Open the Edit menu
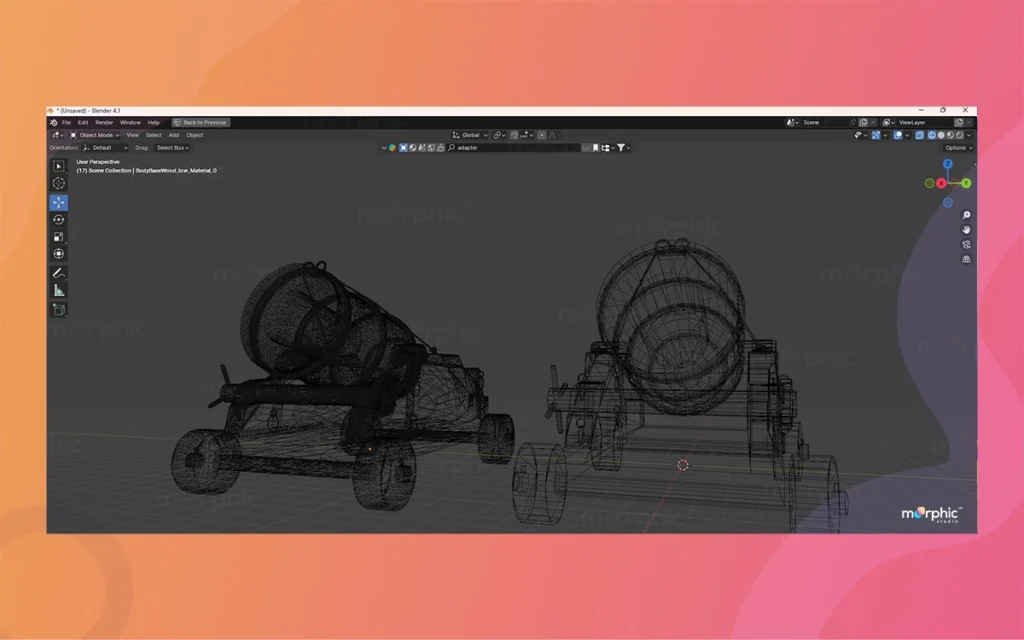 pos(83,122)
